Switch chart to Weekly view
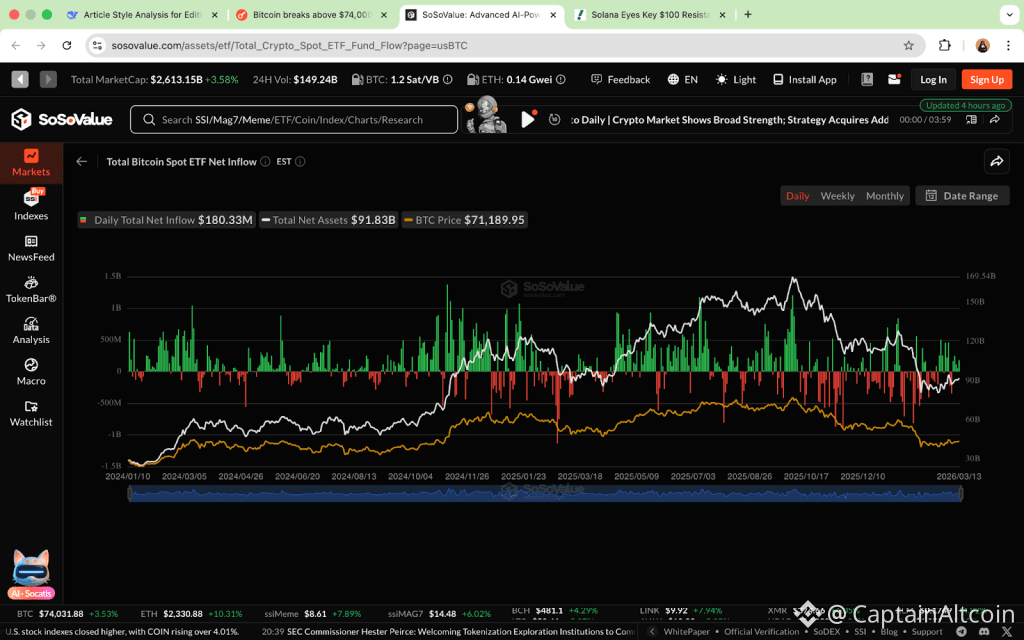Screen dimensions: 1024x640 [x=837, y=196]
